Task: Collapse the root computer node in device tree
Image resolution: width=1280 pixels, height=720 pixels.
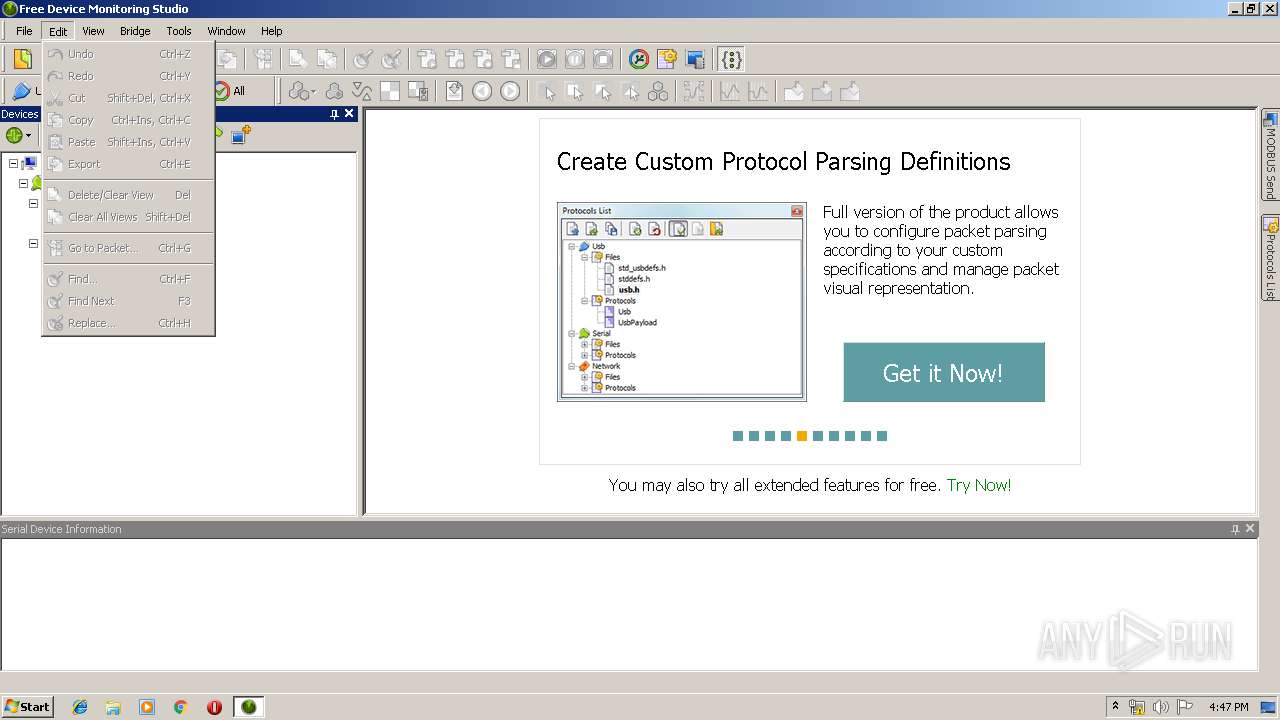Action: point(13,163)
